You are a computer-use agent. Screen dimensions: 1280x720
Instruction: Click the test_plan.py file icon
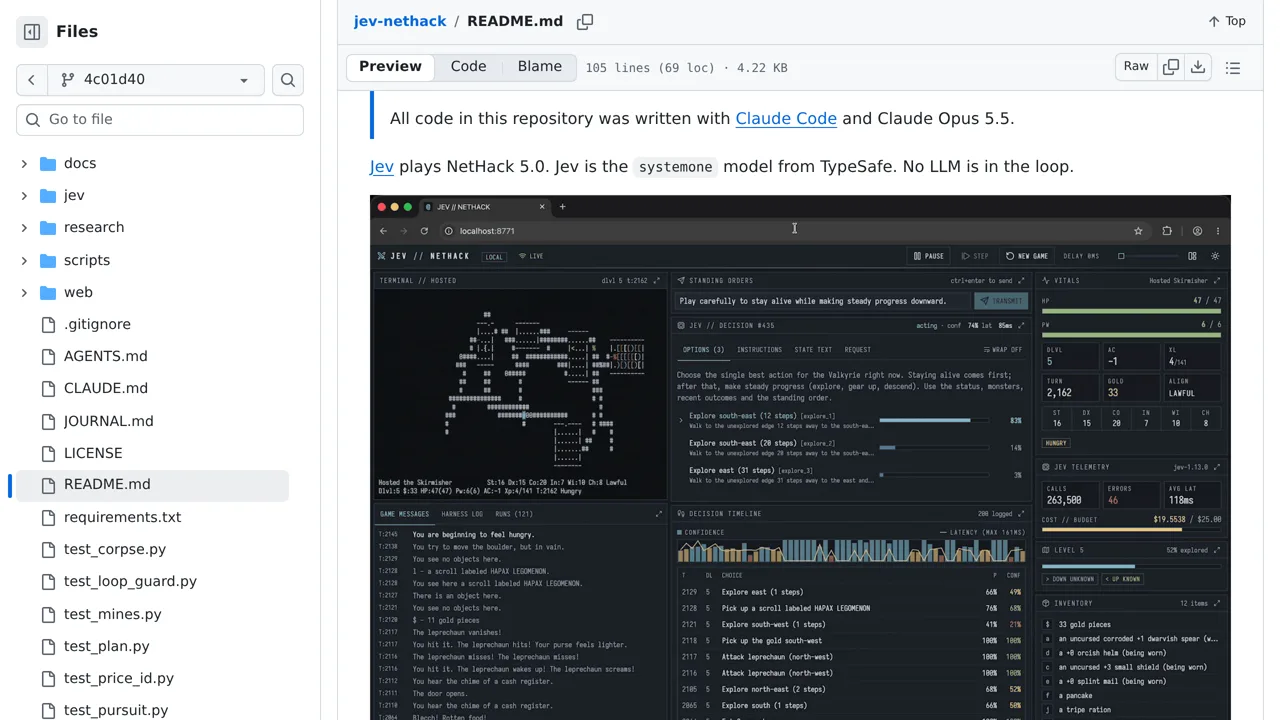(x=48, y=646)
